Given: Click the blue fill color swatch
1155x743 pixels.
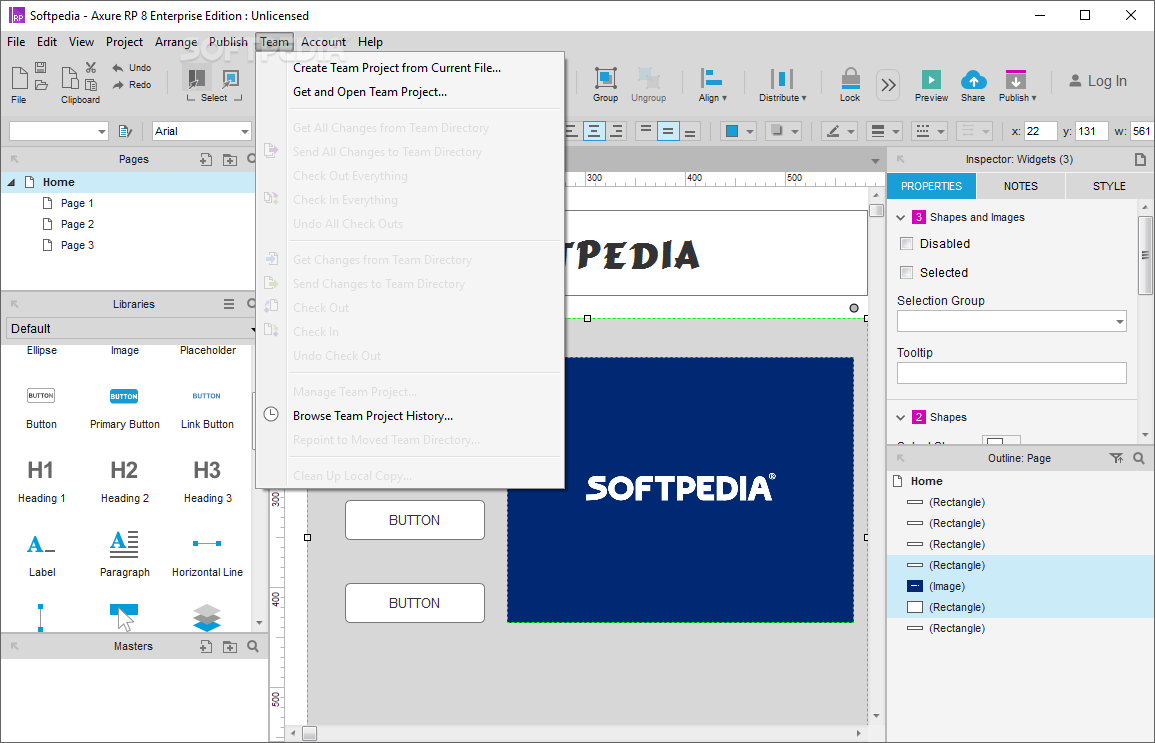Looking at the screenshot, I should (x=732, y=131).
